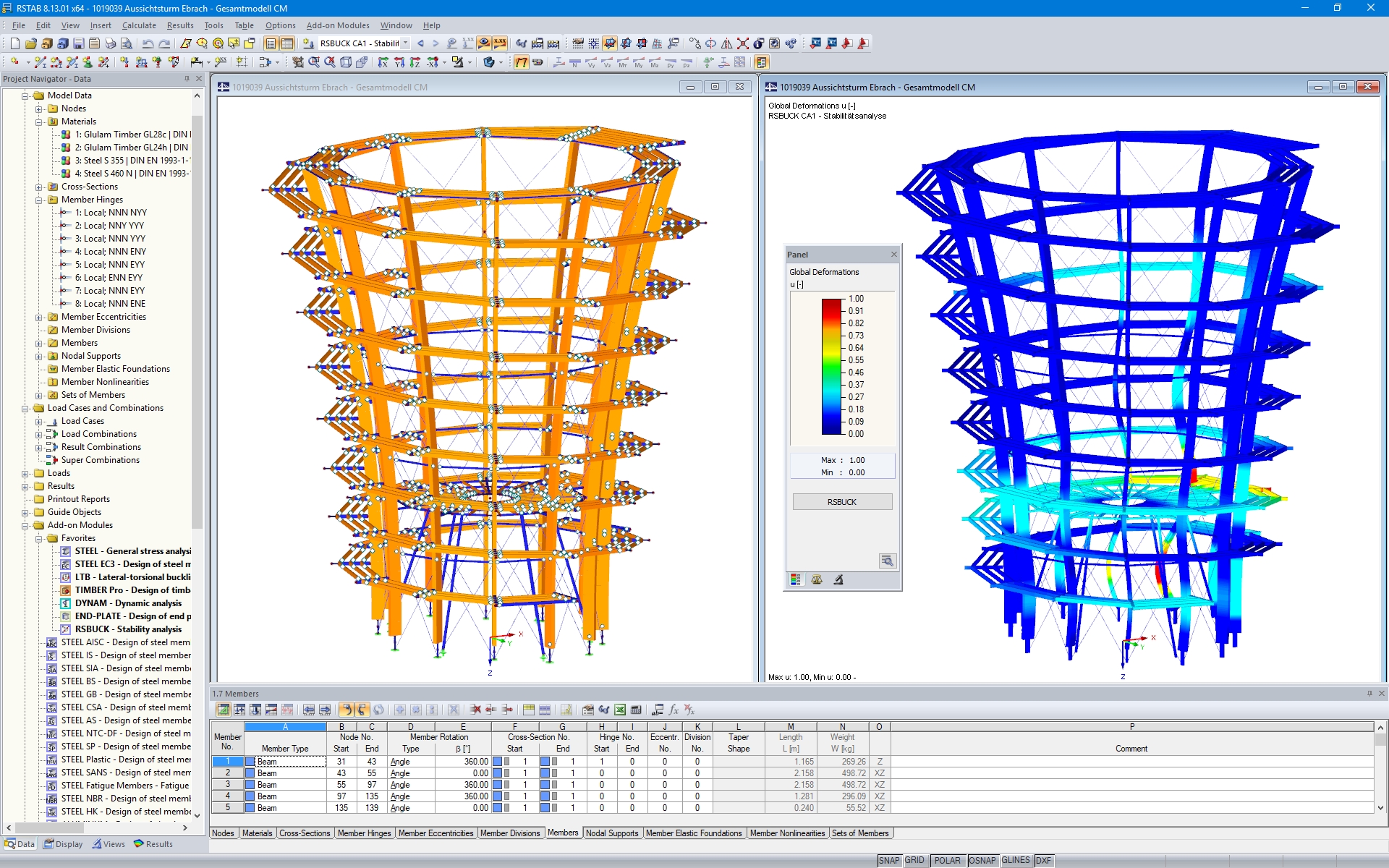Click the RSBUCK button in Panel dialog
The image size is (1389, 868).
[840, 501]
